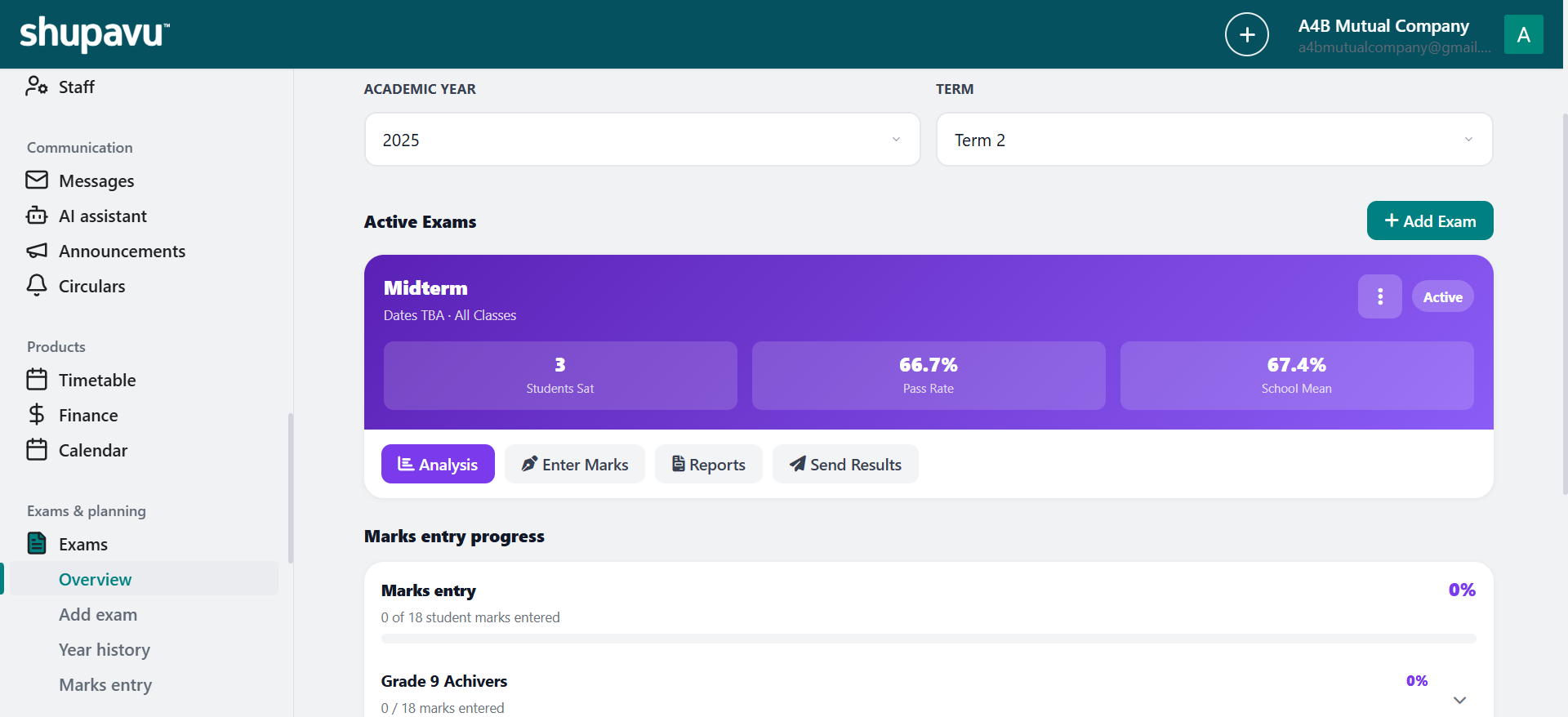Click the Finance dollar sign icon
1568x717 pixels.
[37, 414]
